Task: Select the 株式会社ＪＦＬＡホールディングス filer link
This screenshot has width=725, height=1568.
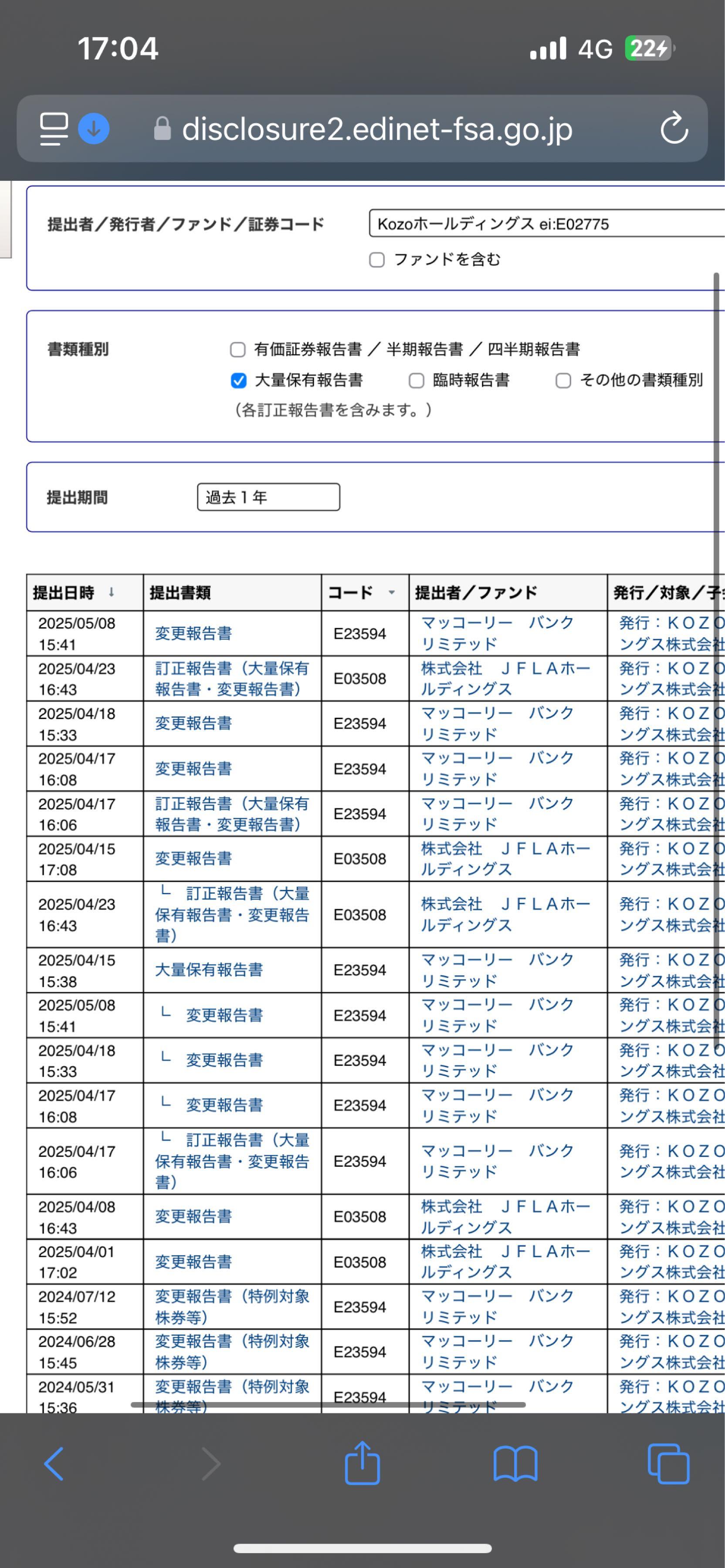Action: pos(506,679)
